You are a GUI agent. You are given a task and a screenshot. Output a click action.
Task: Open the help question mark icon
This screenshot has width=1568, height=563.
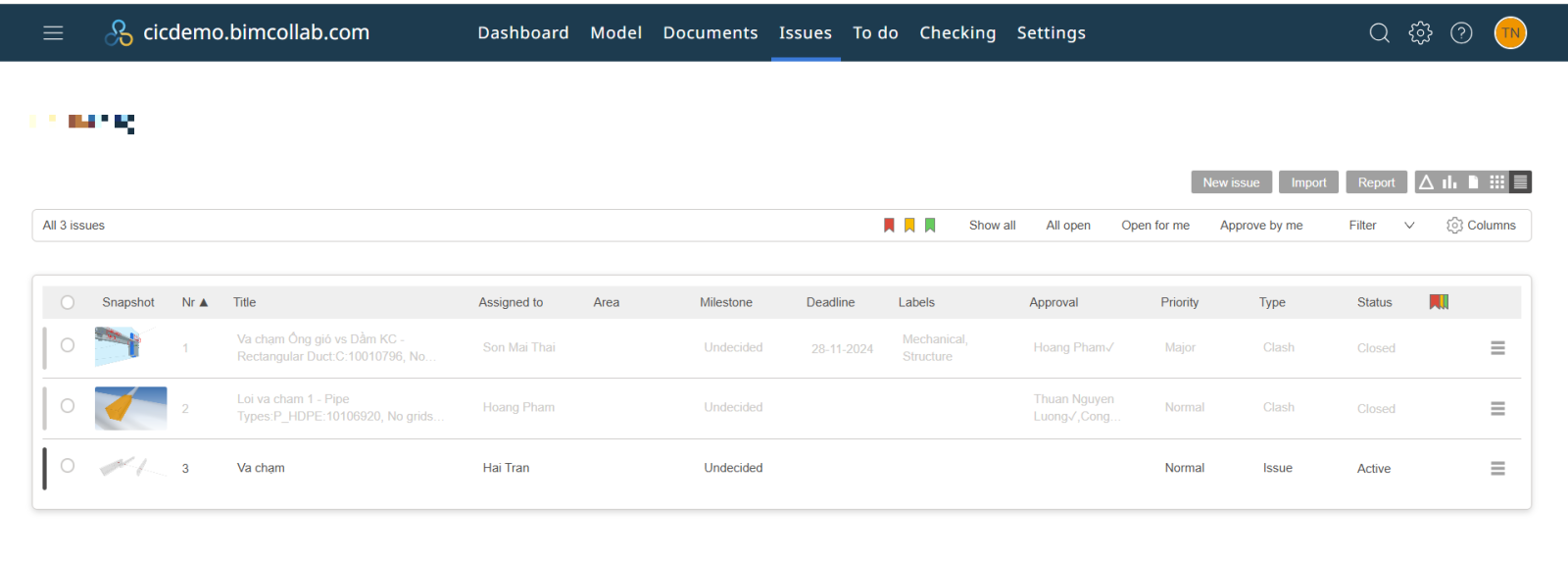click(1461, 33)
